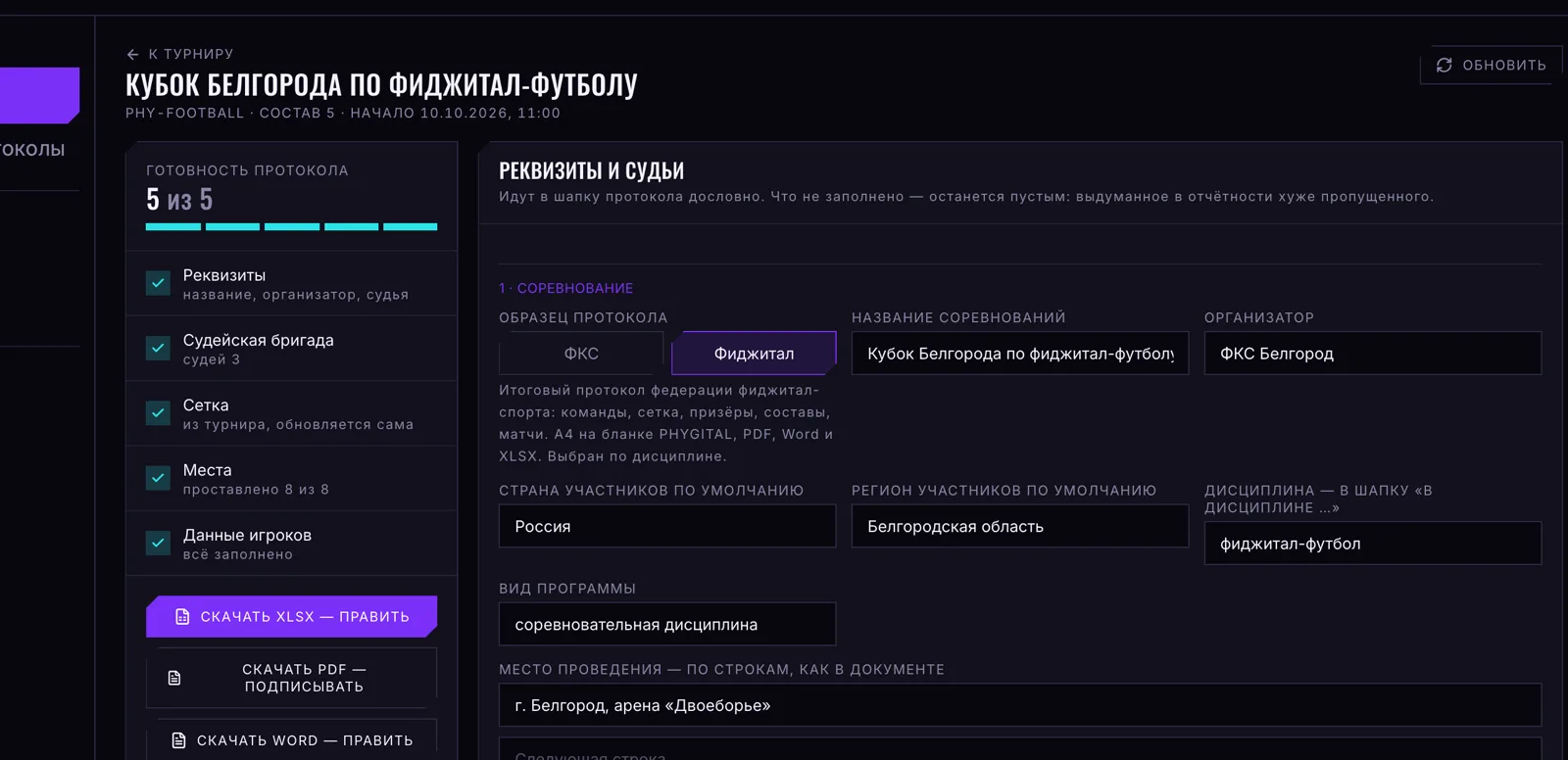Click the «1 · Соревнование» section heading
The image size is (1568, 760).
[x=566, y=288]
